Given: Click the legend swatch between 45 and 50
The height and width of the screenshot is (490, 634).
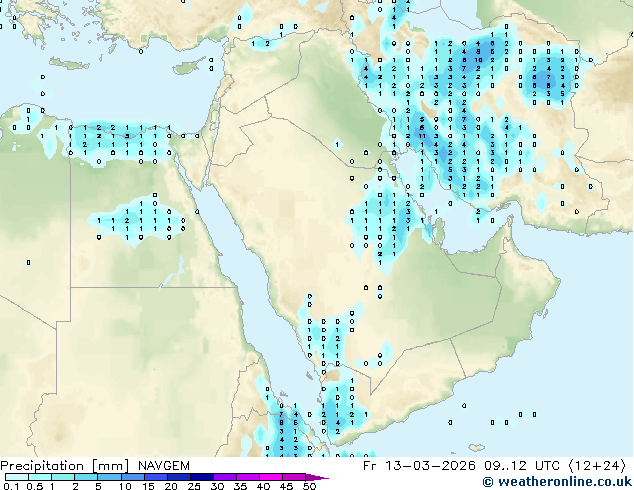Looking at the screenshot, I should (294, 477).
